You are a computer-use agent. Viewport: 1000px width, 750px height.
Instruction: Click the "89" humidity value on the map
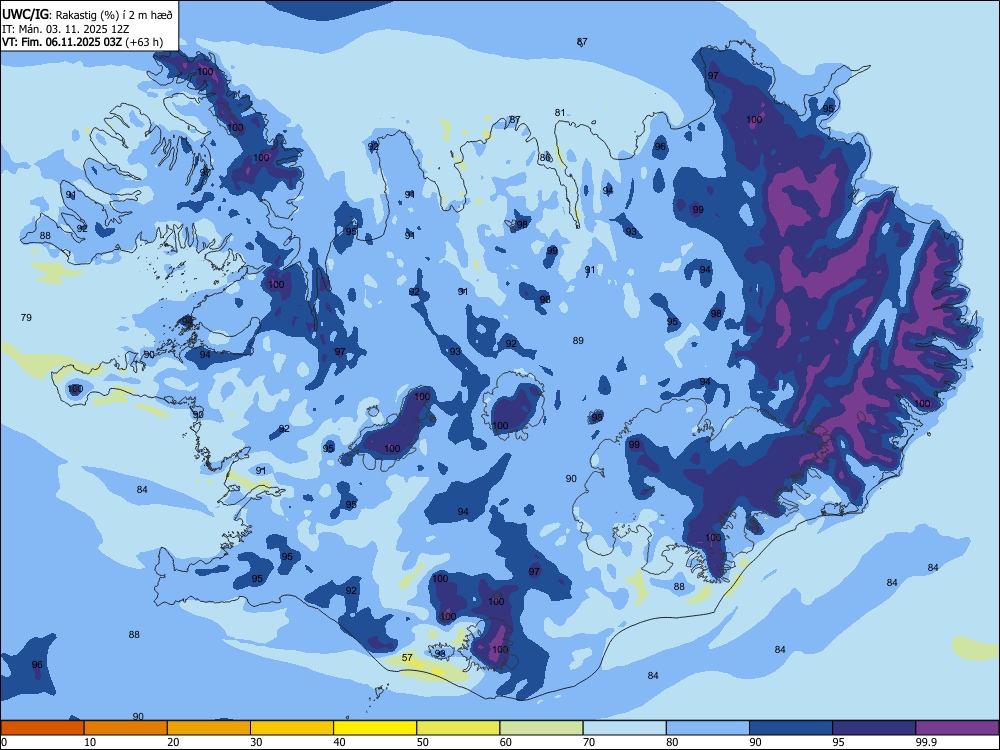[578, 340]
